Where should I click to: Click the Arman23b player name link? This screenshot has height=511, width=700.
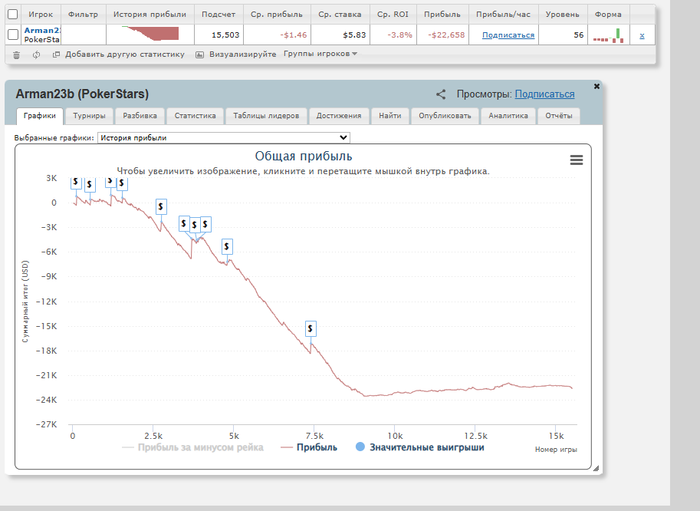[42, 30]
